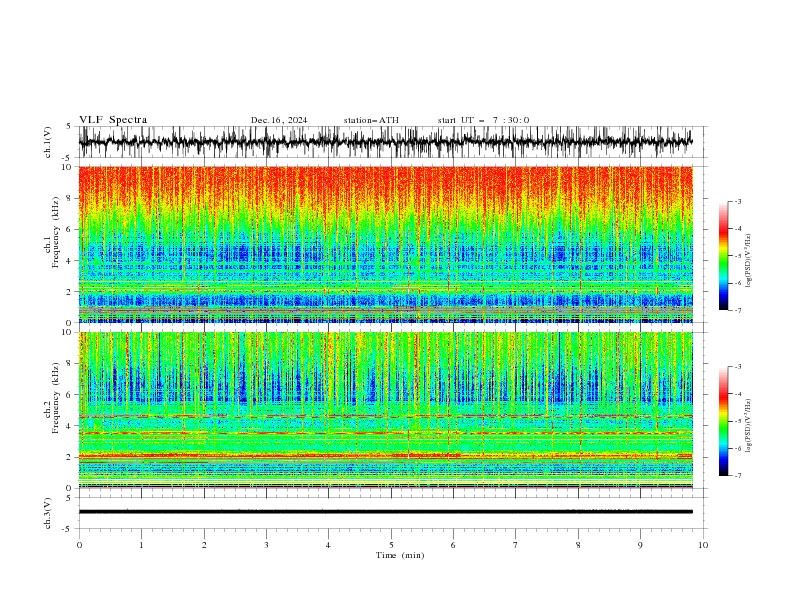Click the "ch.1 Frequency (kHz)" axis label
Viewport: 792px width, 612px height.
pyautogui.click(x=52, y=233)
